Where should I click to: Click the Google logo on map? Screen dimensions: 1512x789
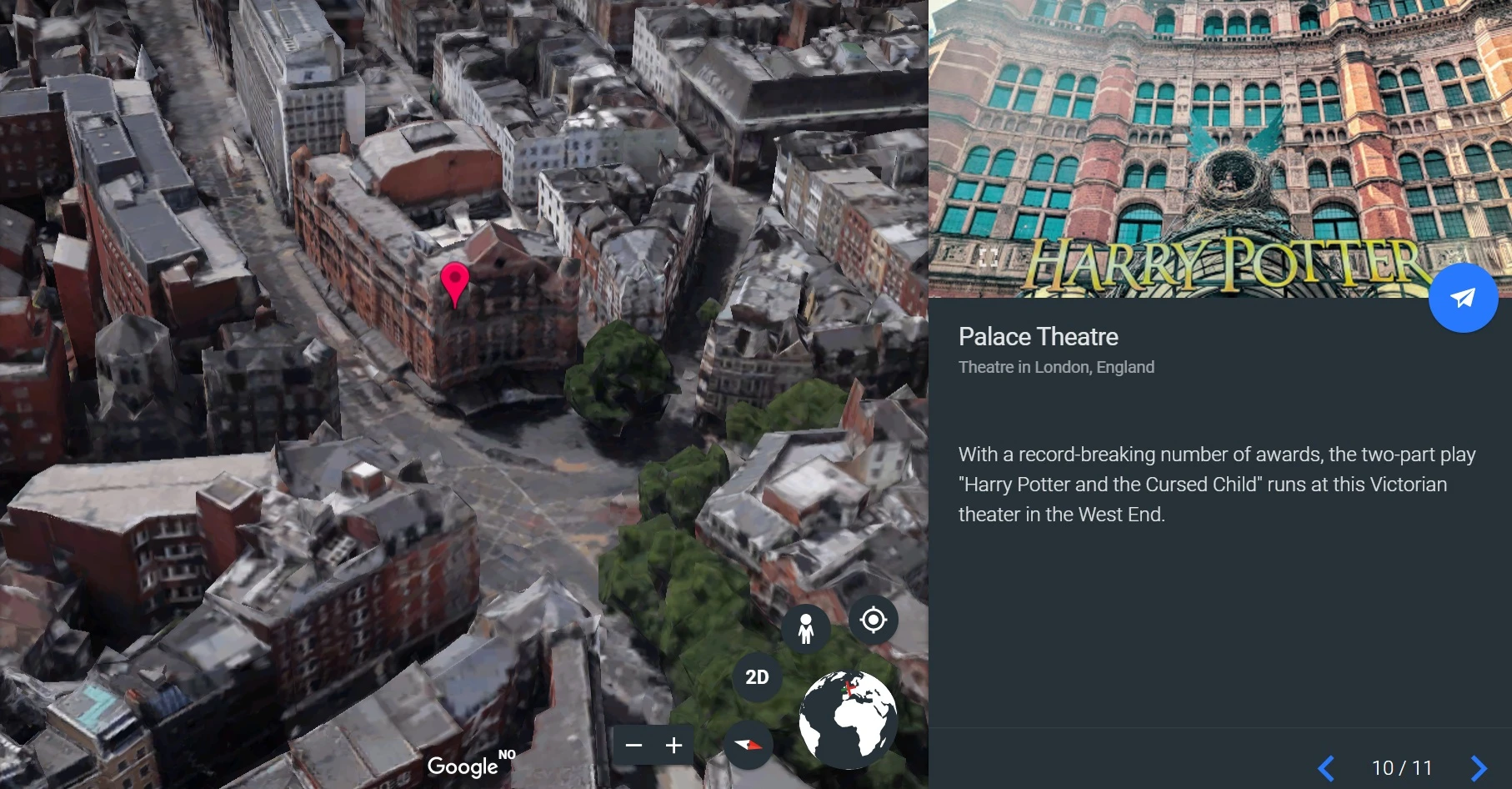pyautogui.click(x=463, y=766)
